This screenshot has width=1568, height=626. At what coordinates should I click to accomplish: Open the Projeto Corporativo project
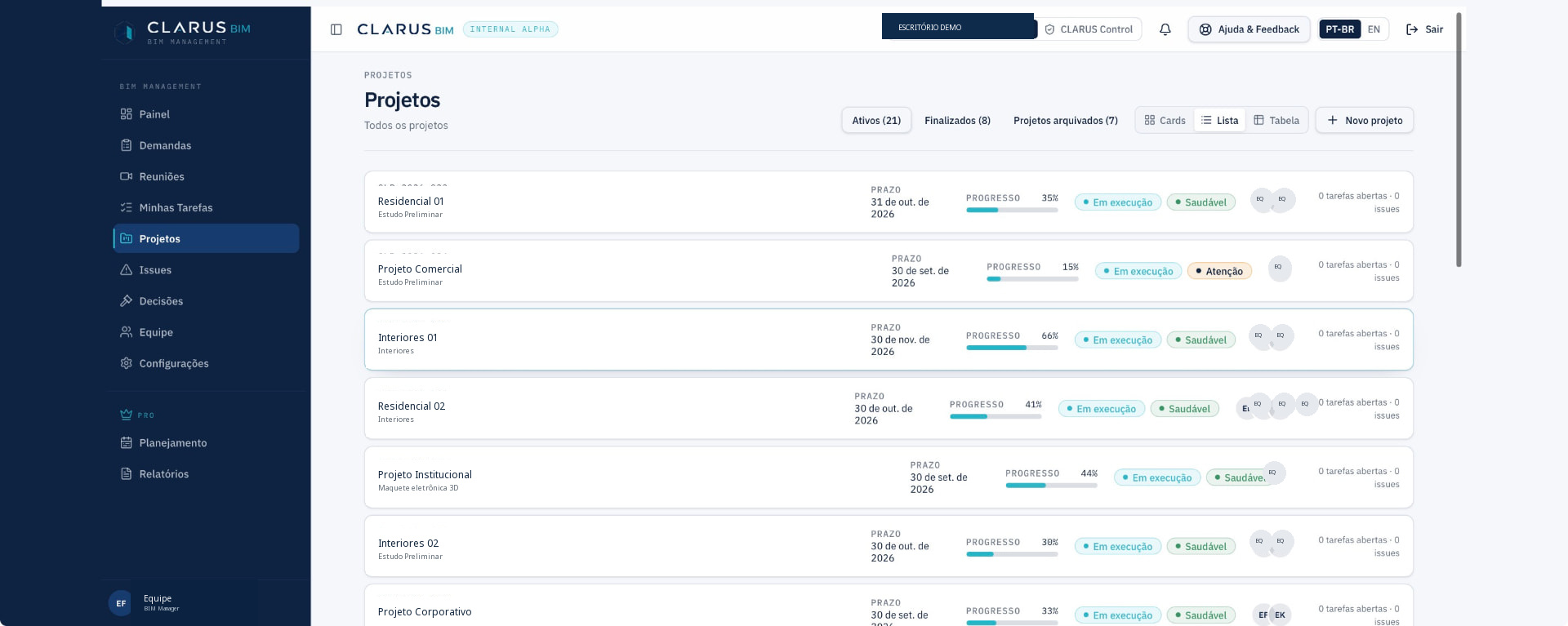coord(889,606)
